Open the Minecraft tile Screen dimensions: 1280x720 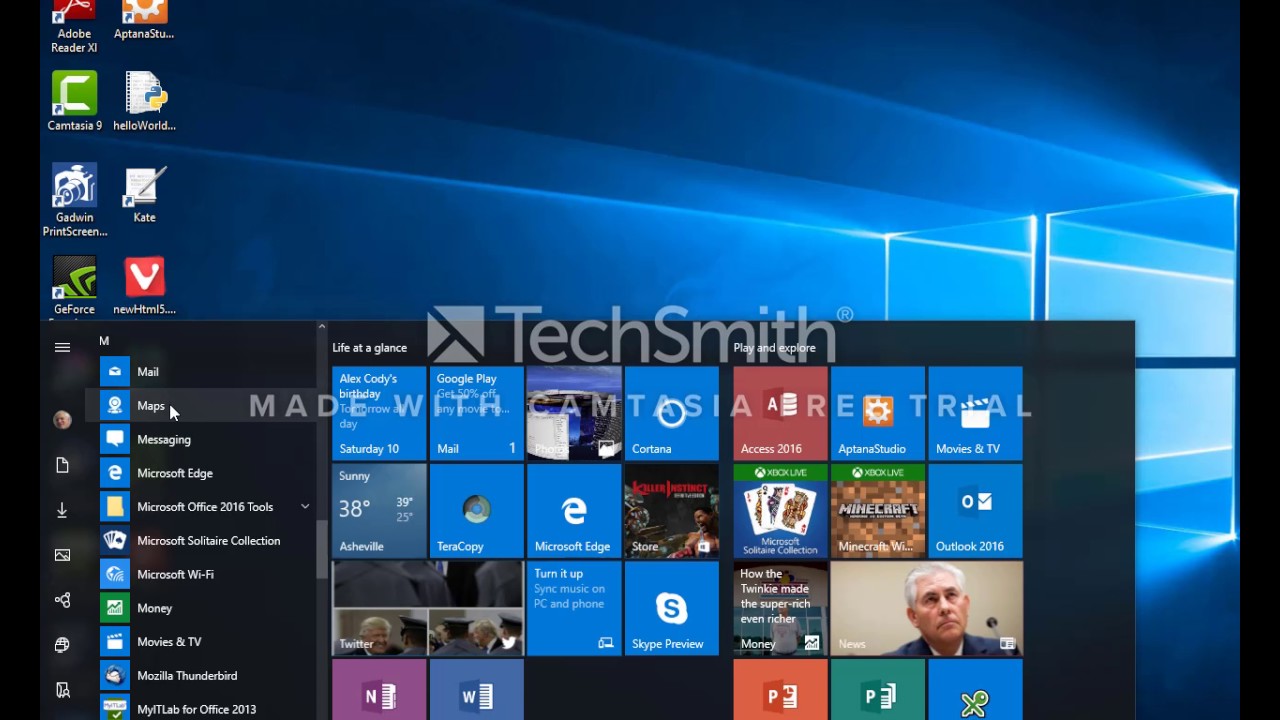coord(878,511)
